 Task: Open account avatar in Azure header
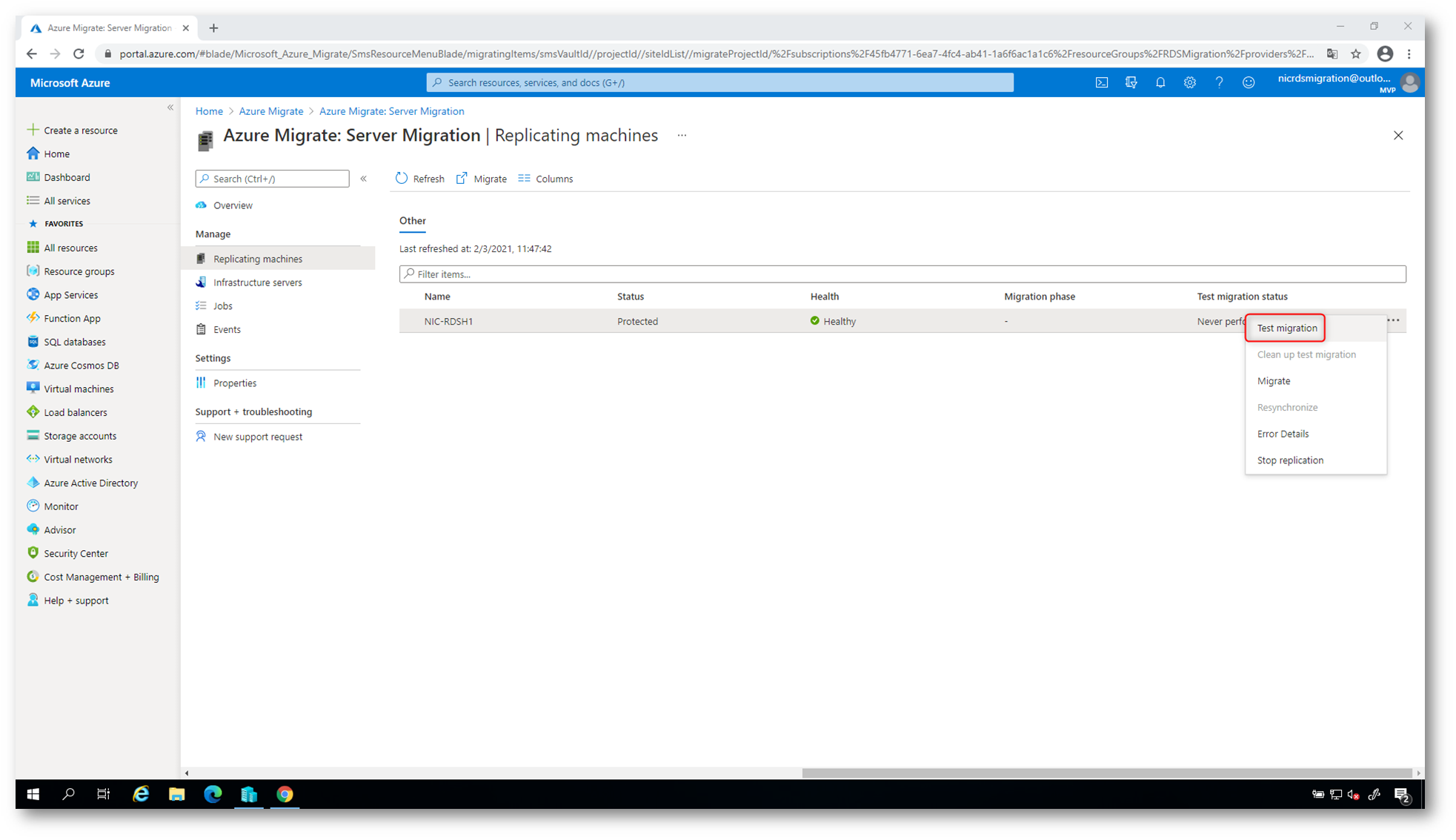pos(1410,83)
